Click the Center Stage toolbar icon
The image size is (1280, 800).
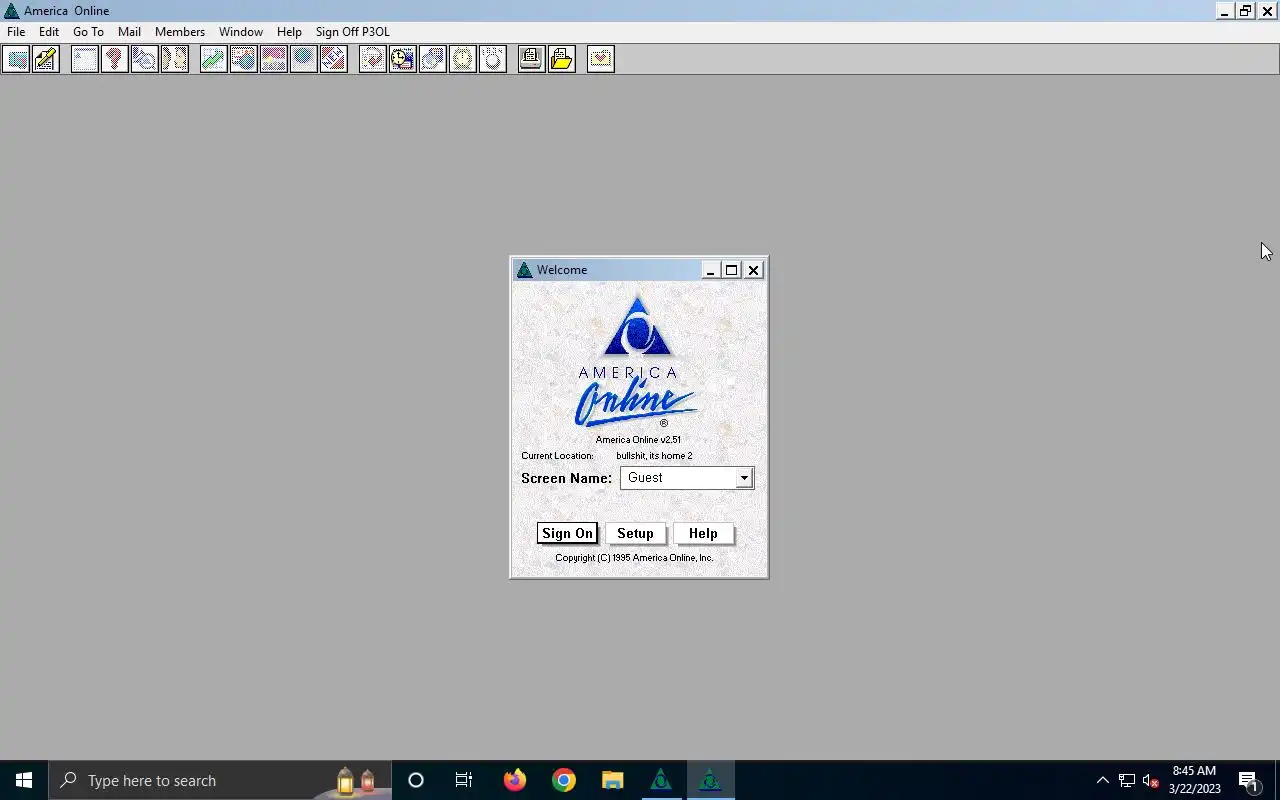pos(274,59)
